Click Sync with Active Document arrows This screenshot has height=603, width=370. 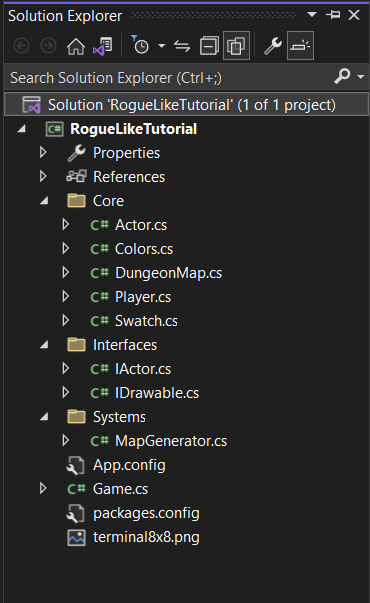coord(182,47)
